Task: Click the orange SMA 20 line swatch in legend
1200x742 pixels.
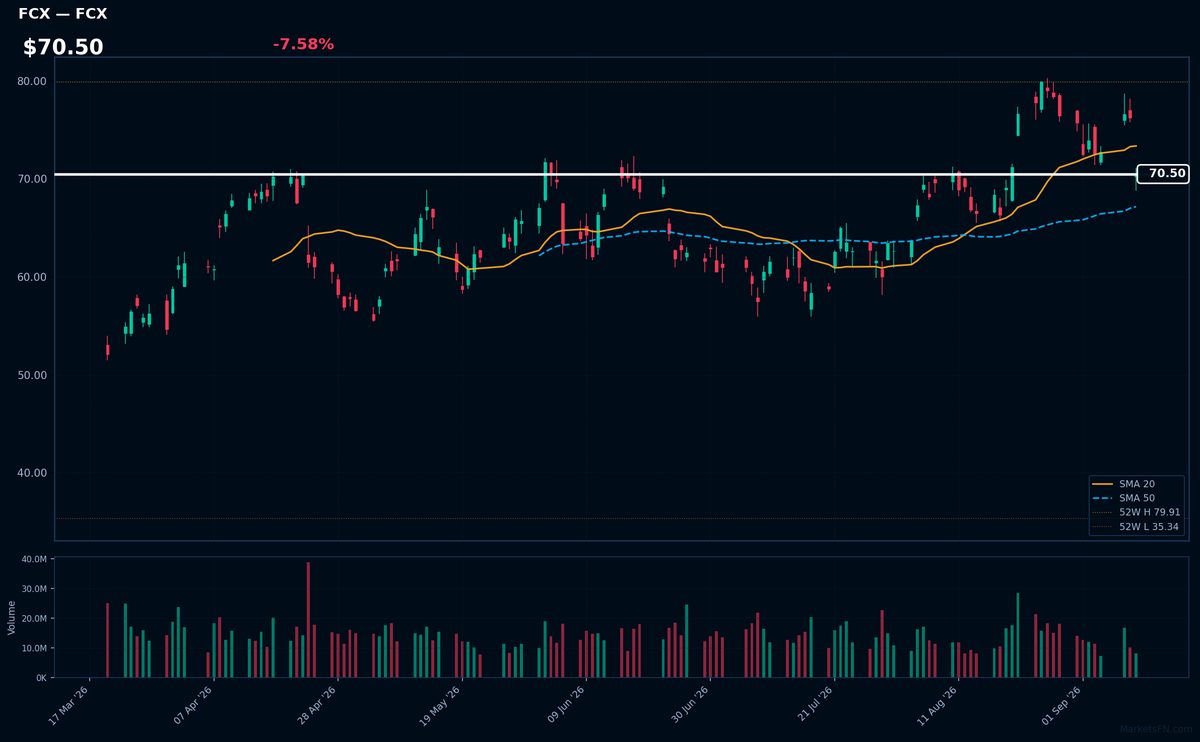Action: 1103,484
